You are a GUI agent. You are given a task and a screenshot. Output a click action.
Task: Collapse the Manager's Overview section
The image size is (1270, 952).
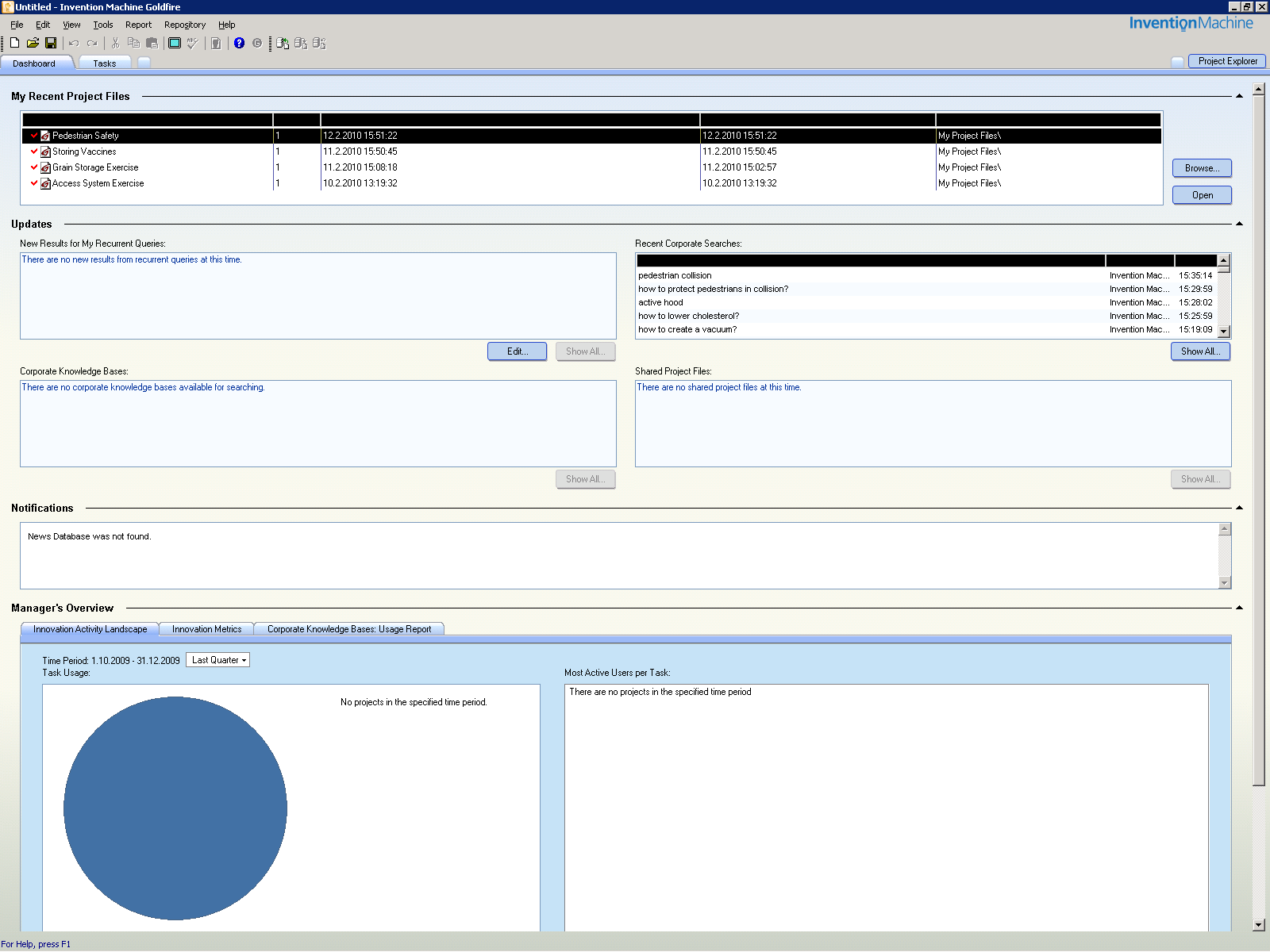click(1239, 608)
